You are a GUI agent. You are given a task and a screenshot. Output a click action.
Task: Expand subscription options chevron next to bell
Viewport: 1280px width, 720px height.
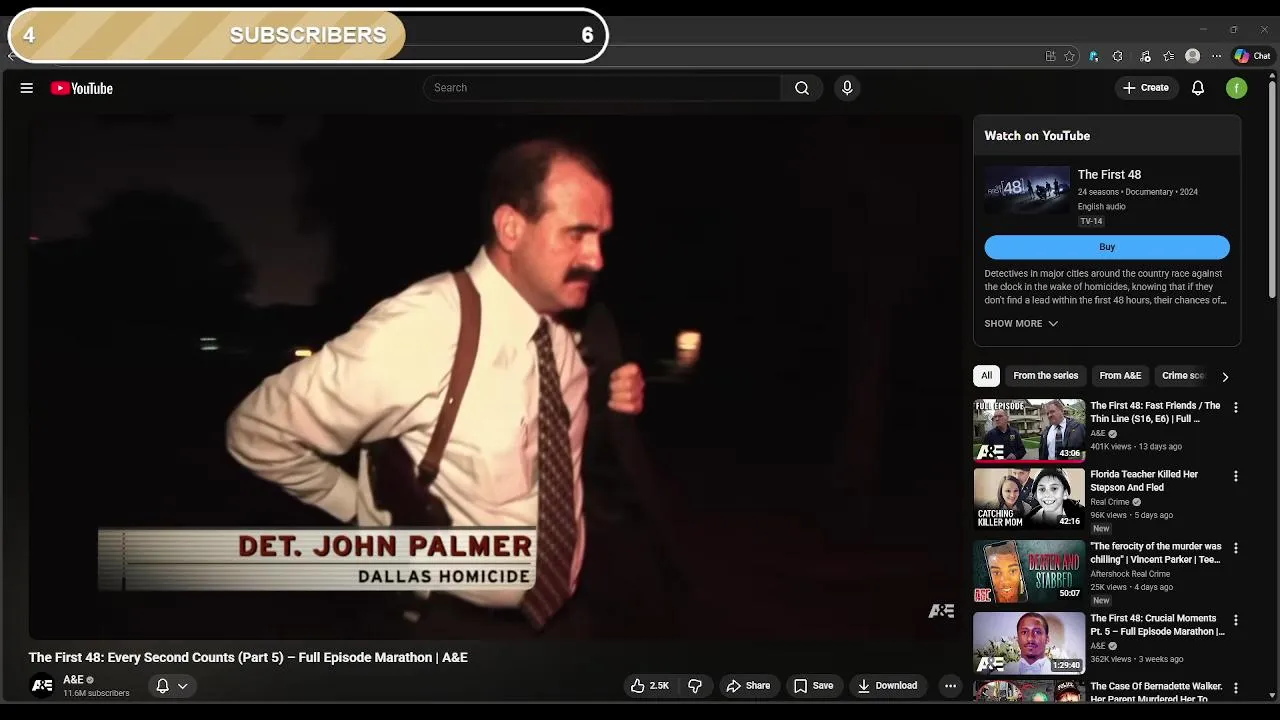pyautogui.click(x=183, y=686)
